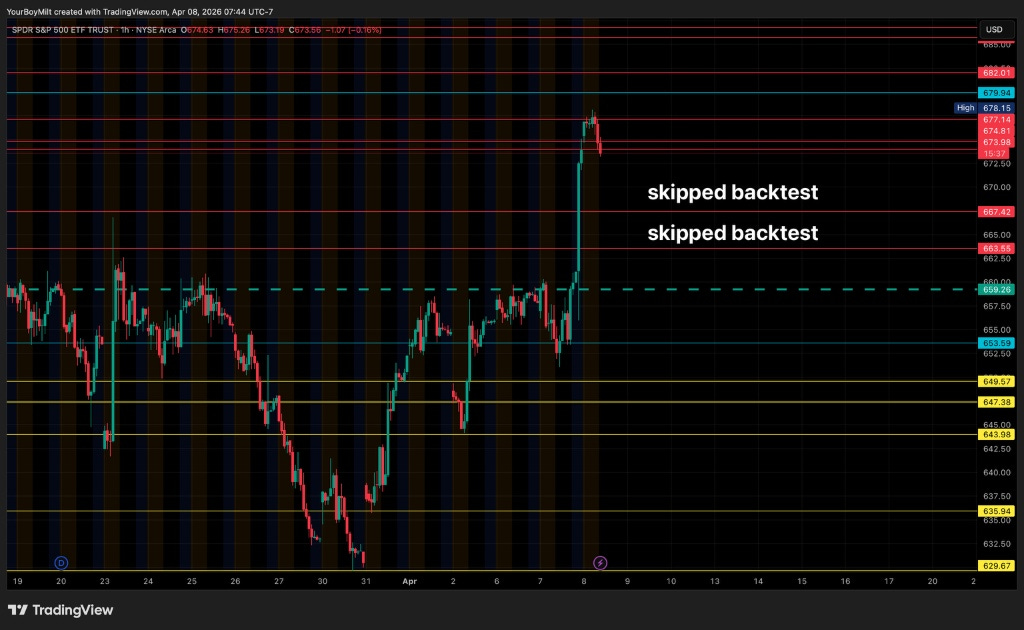Click the 1h interval label in the legend
Viewport: 1024px width, 630px height.
pyautogui.click(x=125, y=30)
